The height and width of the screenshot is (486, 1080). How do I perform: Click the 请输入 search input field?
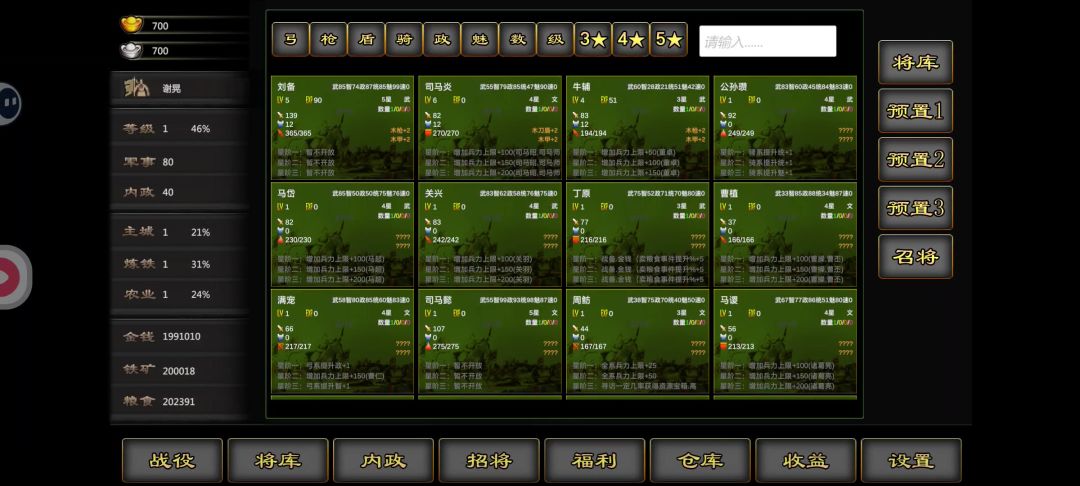[767, 42]
